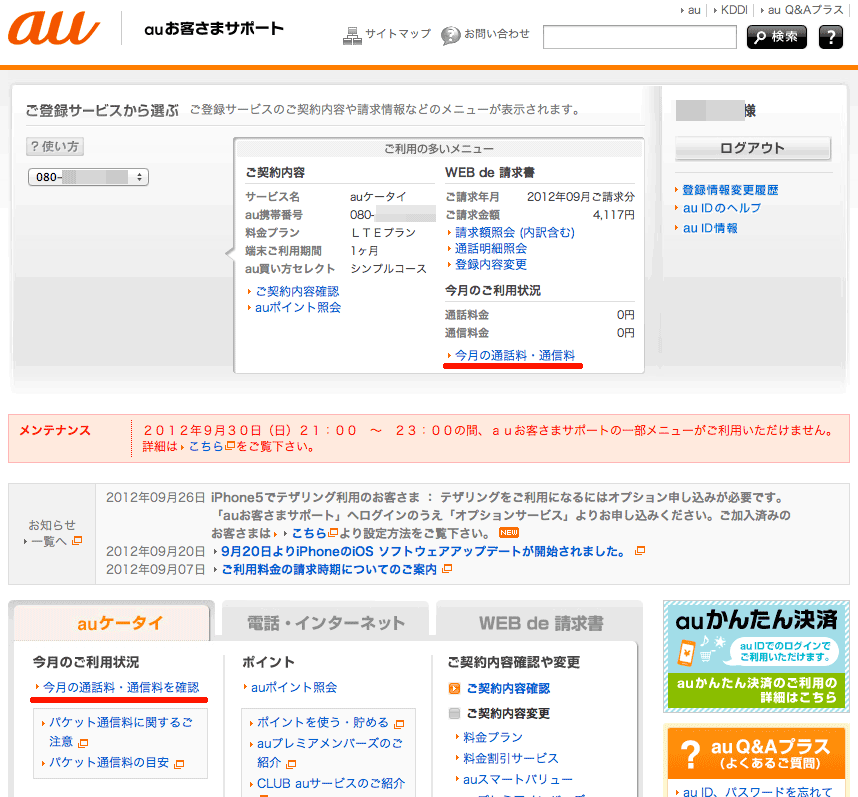
Task: Click external-link icon after ポイントを使う・貯める
Action: coord(399,724)
